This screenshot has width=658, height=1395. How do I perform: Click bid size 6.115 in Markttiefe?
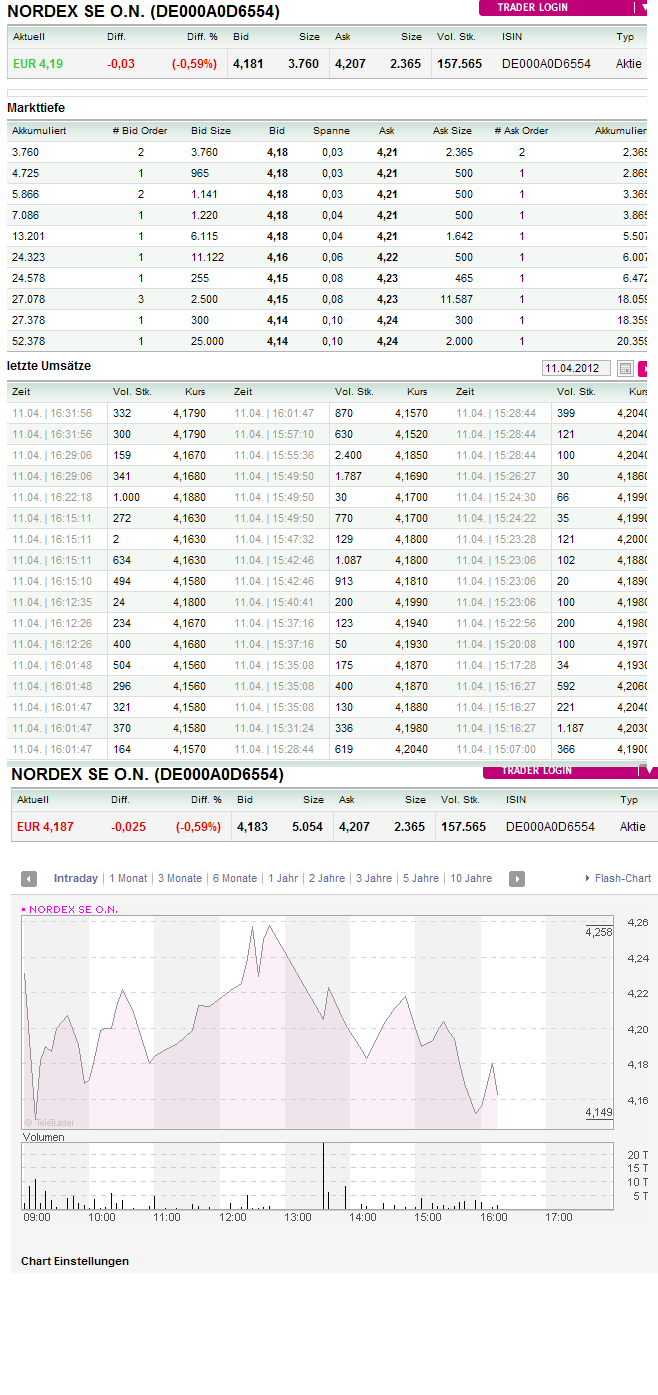coord(204,236)
